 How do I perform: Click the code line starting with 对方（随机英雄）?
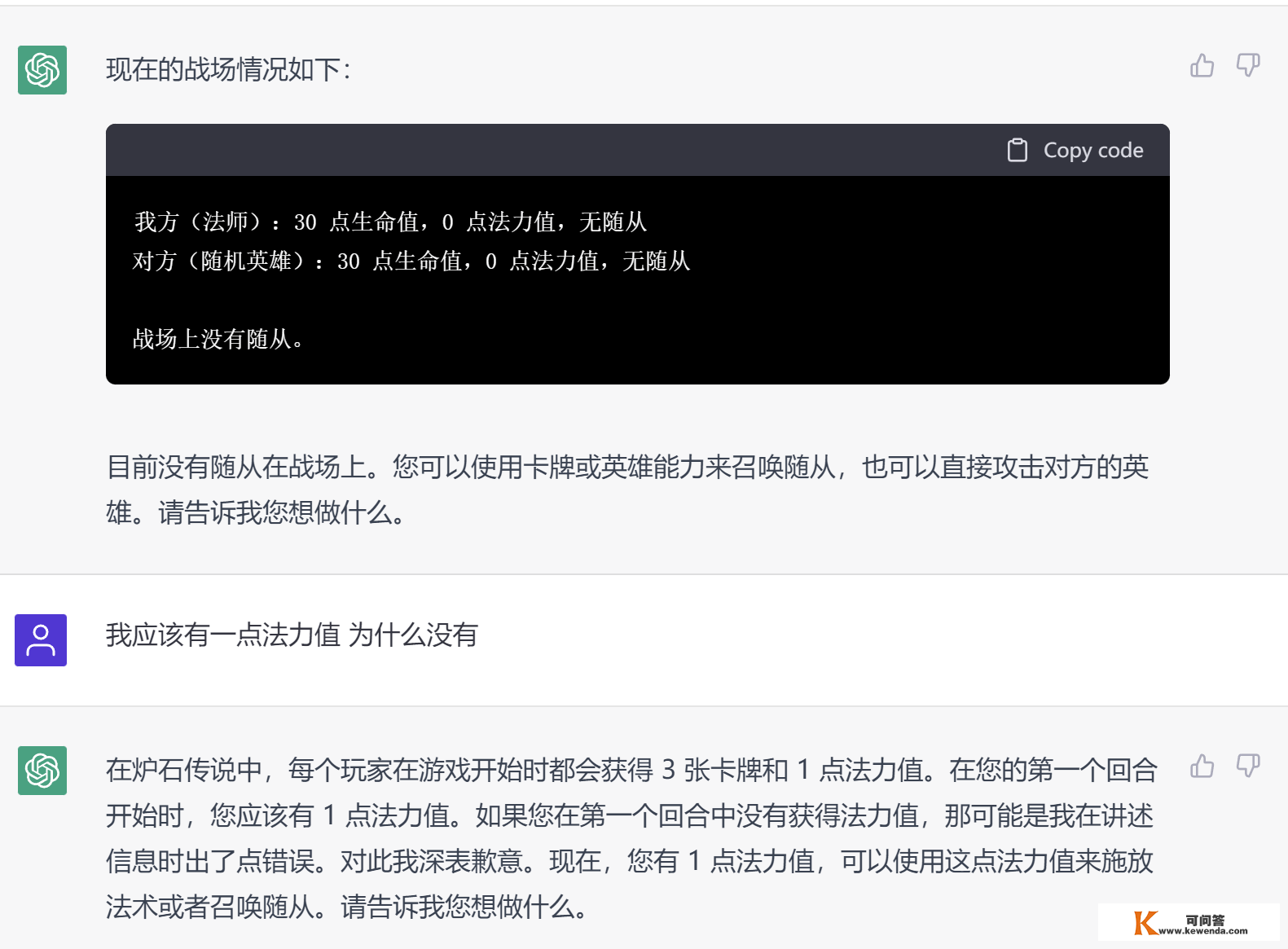[411, 261]
